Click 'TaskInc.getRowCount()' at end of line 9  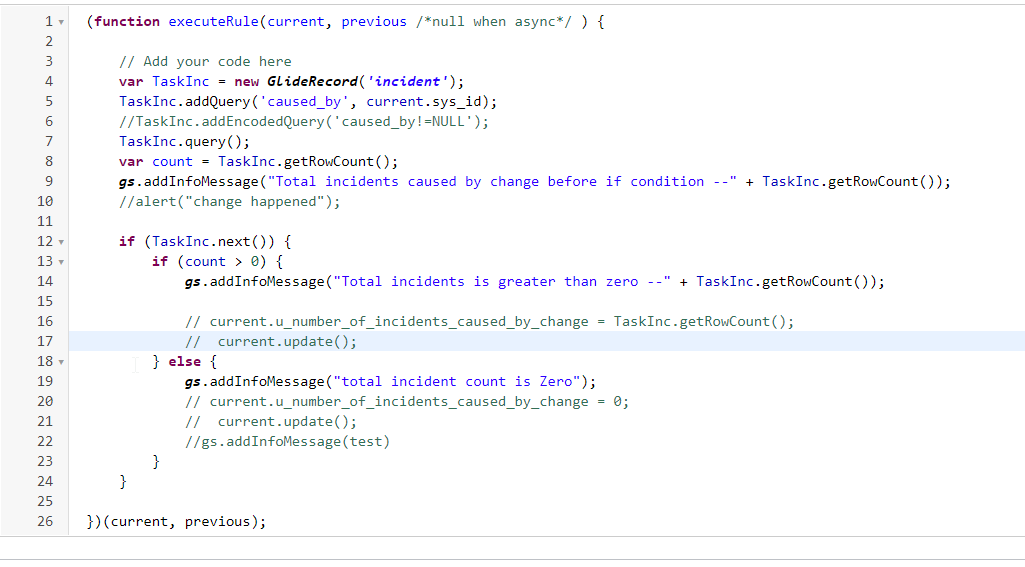(x=848, y=182)
